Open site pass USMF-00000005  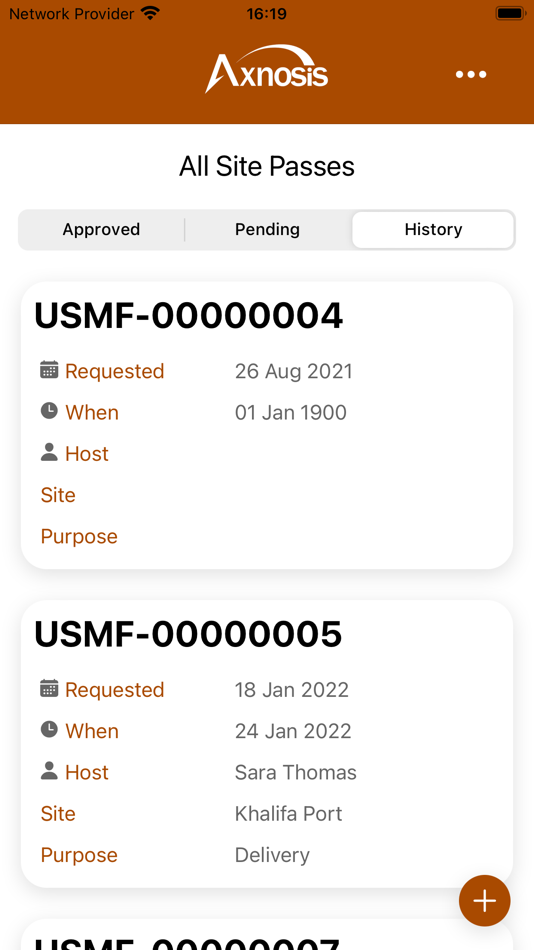point(267,744)
